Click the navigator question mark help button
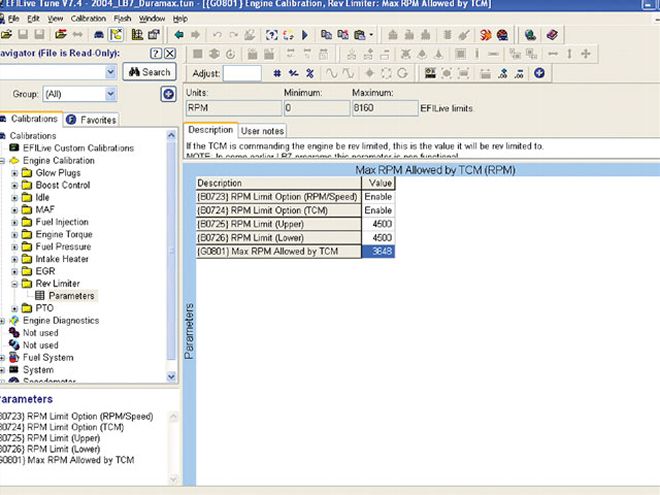The width and height of the screenshot is (660, 495). tap(156, 53)
